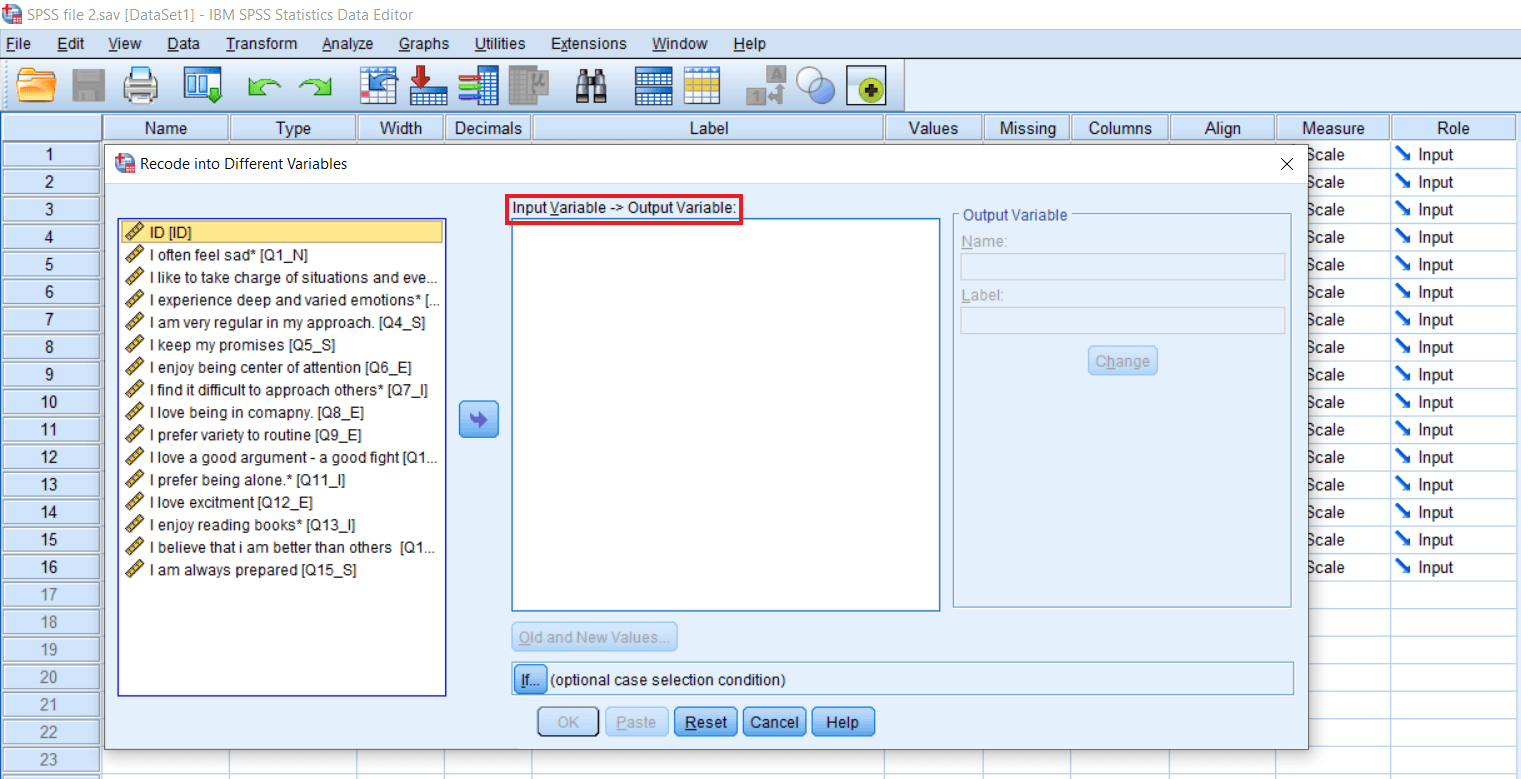Image resolution: width=1521 pixels, height=779 pixels.
Task: Select I am very regular in my approach
Action: pyautogui.click(x=282, y=322)
